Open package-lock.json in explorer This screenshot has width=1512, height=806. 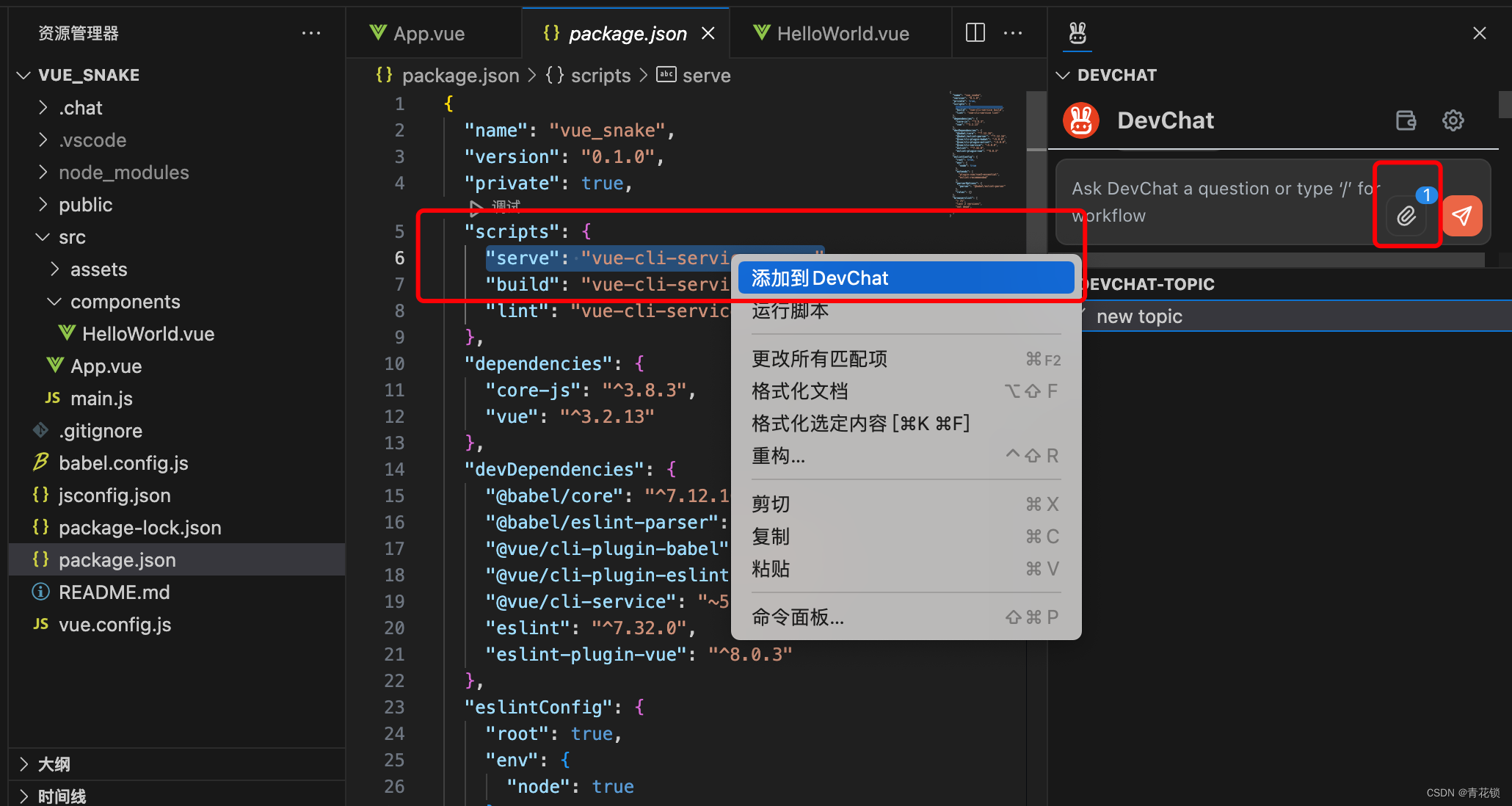[177, 527]
